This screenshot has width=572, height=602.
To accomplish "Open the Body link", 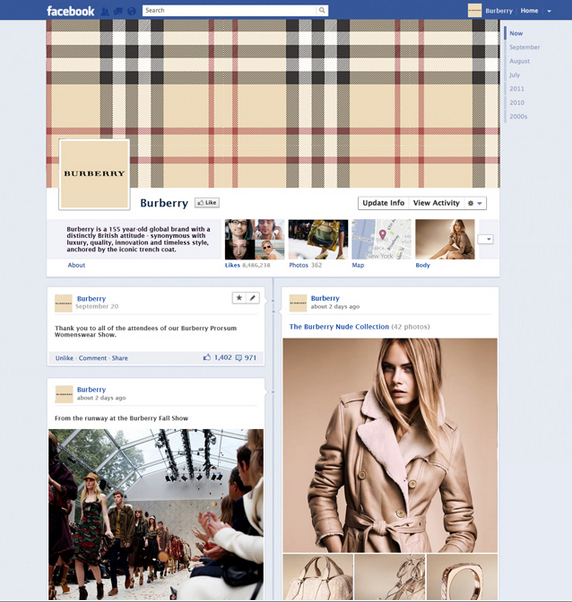I will click(423, 265).
